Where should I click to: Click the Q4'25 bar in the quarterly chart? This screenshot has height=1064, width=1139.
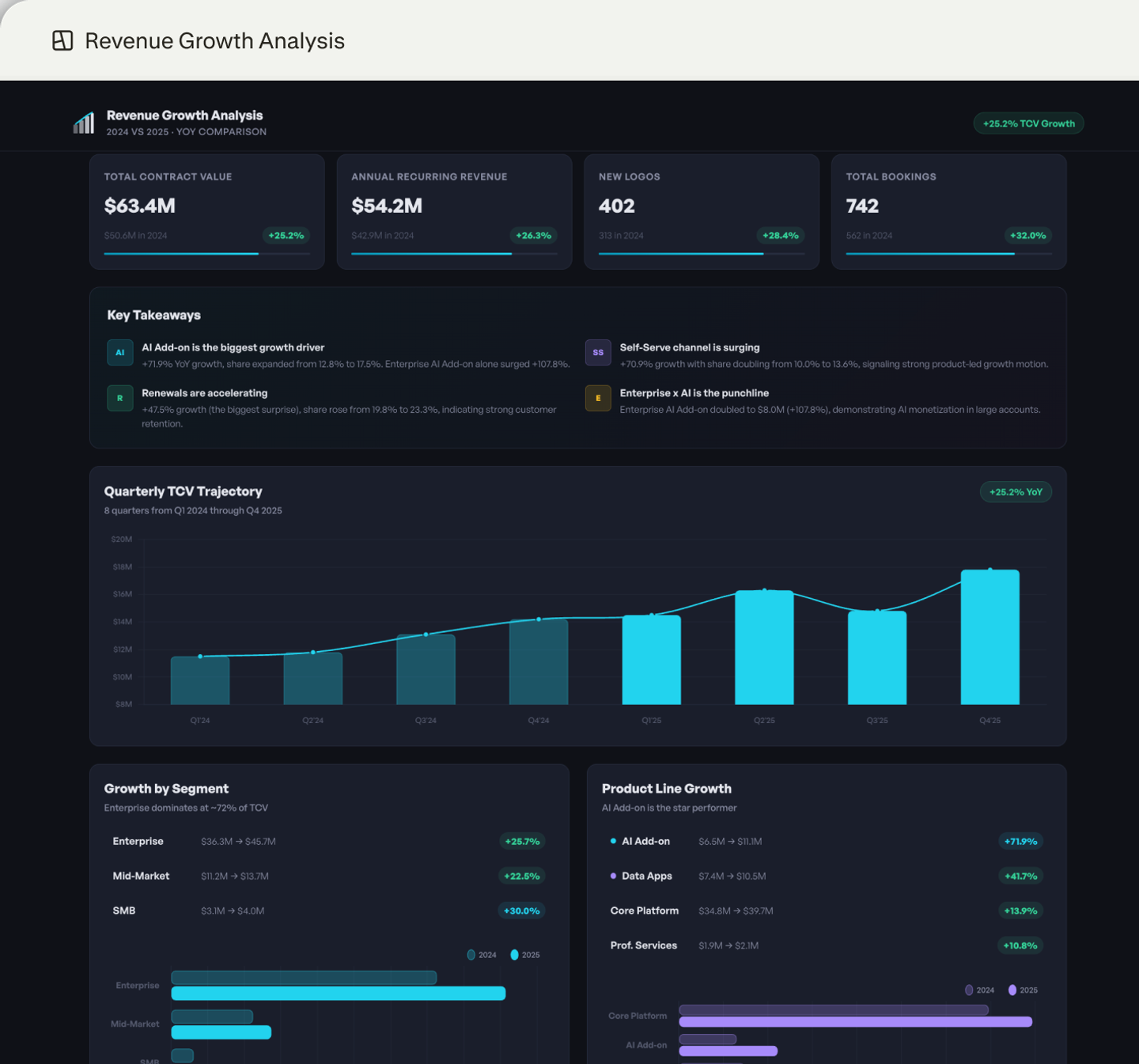[x=990, y=637]
